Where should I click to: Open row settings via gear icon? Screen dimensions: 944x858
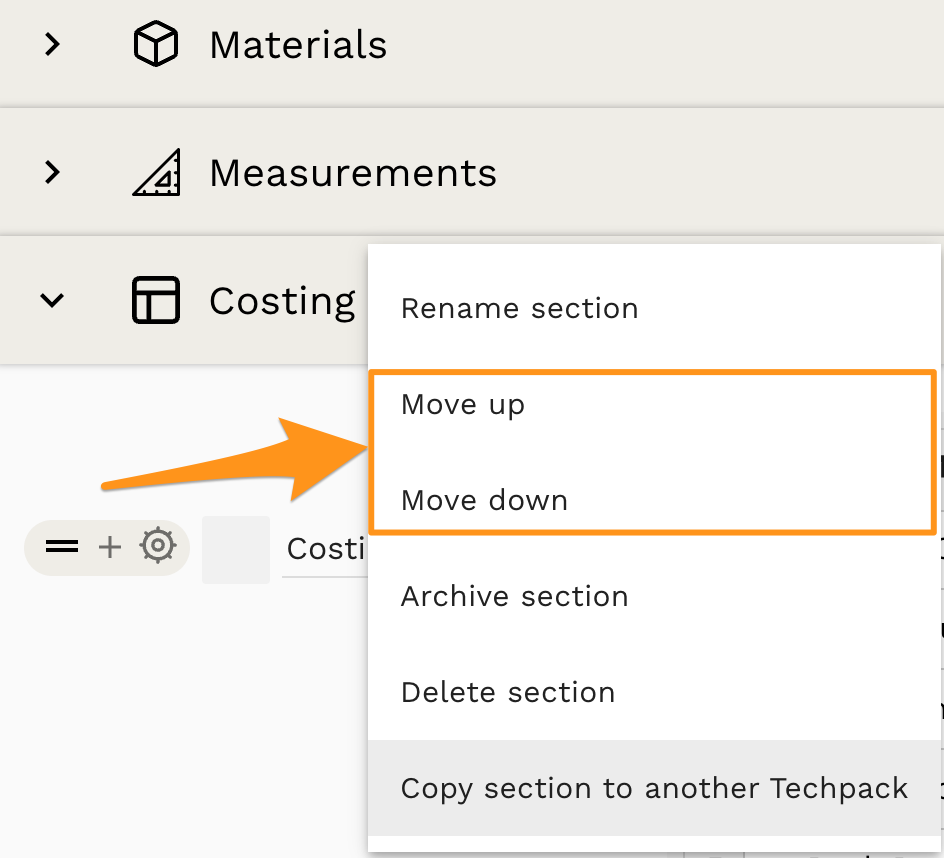158,547
